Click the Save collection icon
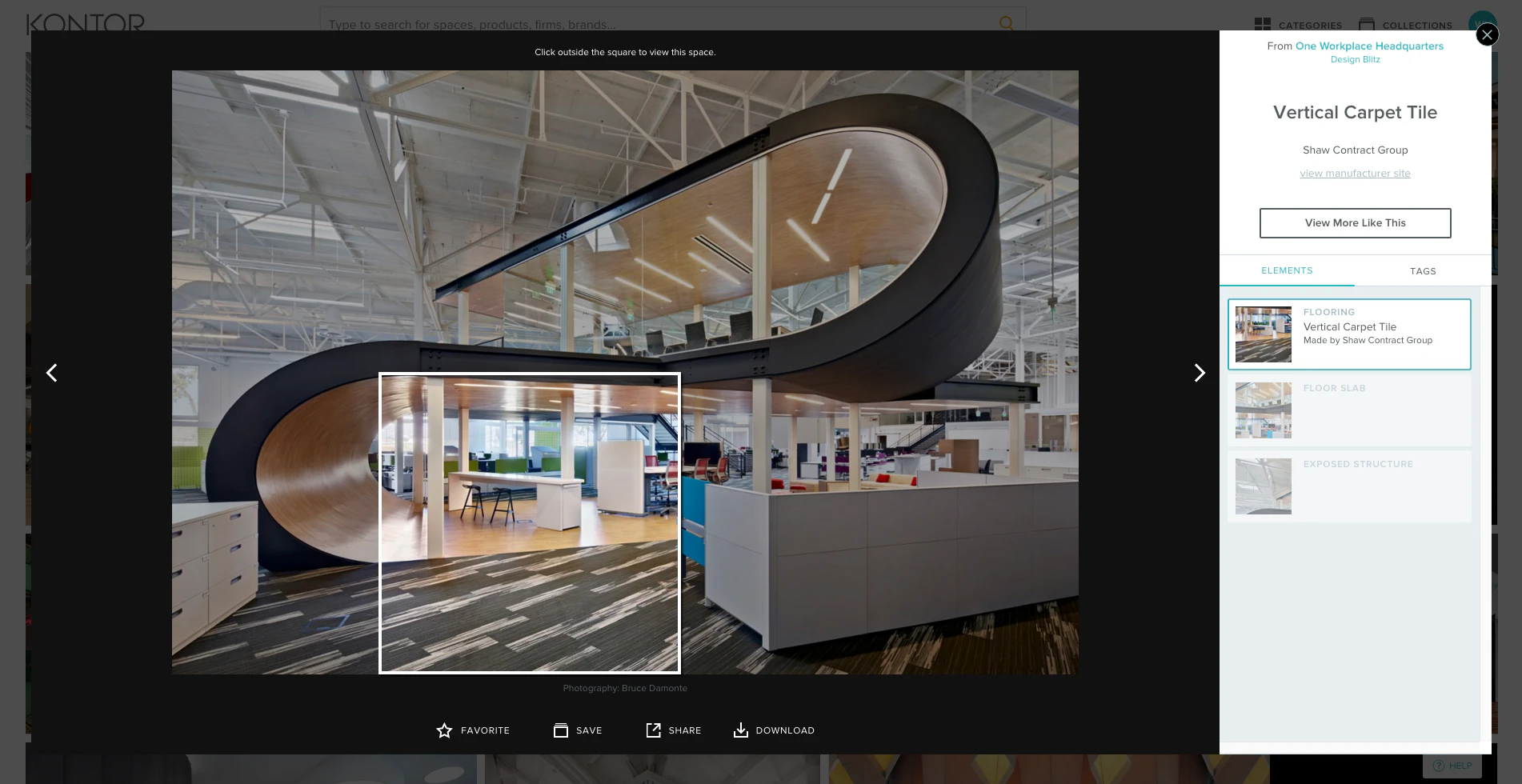The width and height of the screenshot is (1522, 784). click(561, 730)
